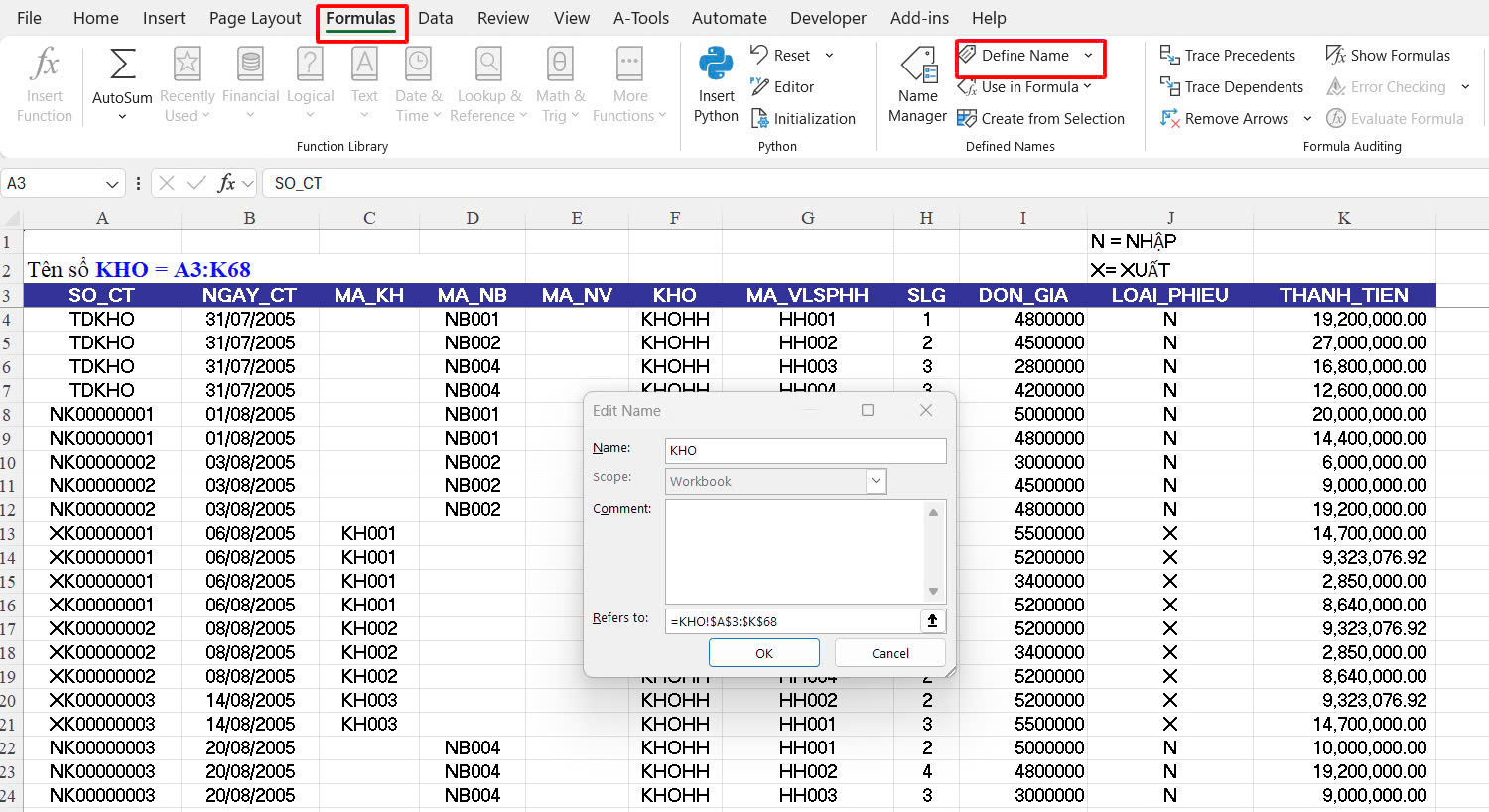Open the Lookup & Reference functions icon
This screenshot has height=812, width=1489.
(x=488, y=66)
